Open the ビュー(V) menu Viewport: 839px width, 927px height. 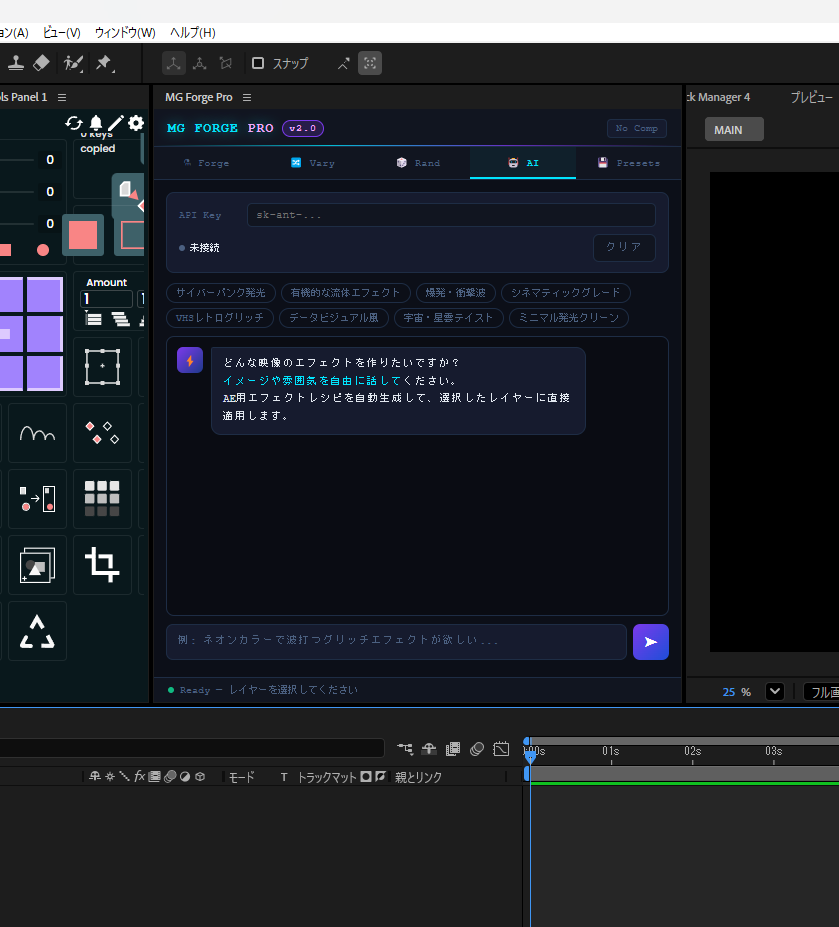(61, 33)
